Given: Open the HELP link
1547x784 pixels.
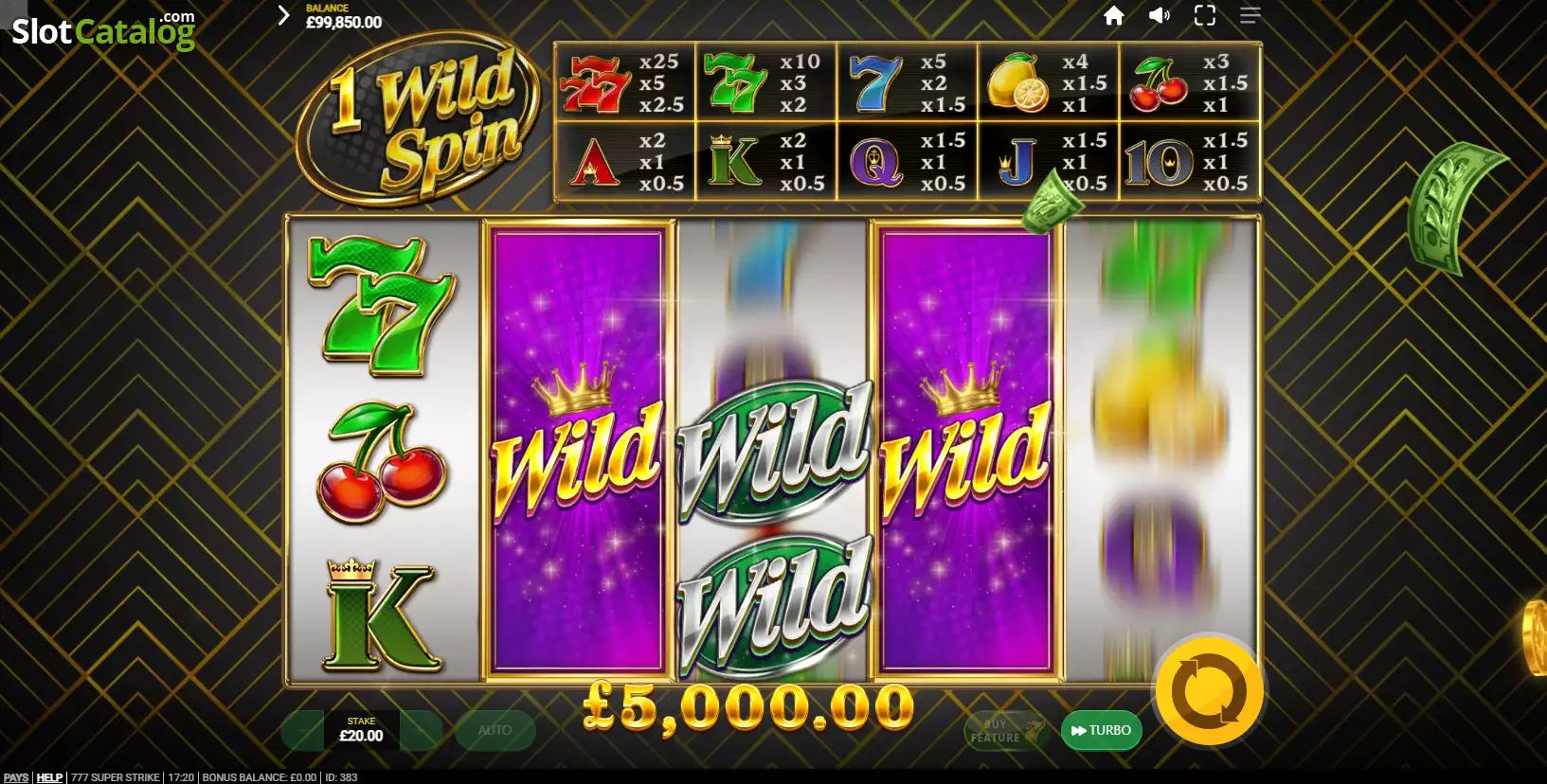Looking at the screenshot, I should click(x=49, y=777).
